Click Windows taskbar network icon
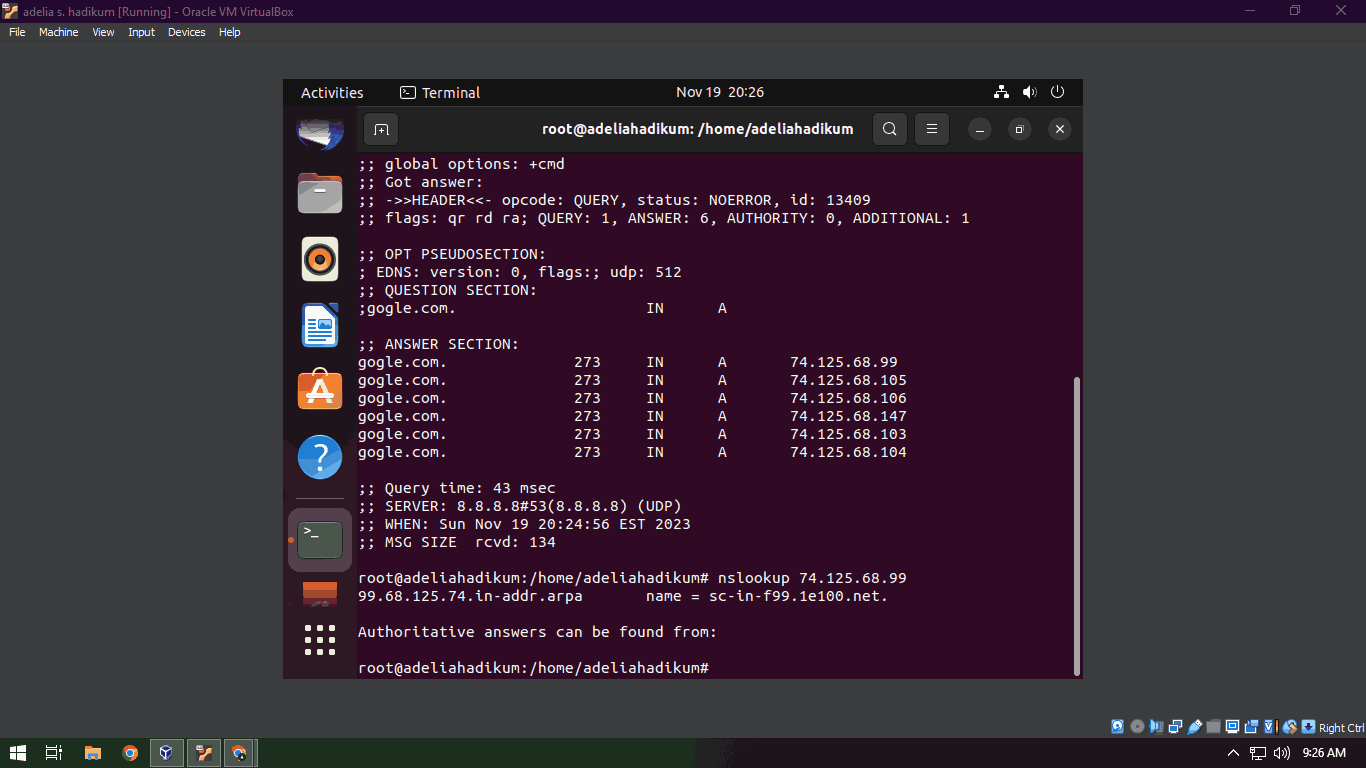The width and height of the screenshot is (1366, 768). [1258, 753]
